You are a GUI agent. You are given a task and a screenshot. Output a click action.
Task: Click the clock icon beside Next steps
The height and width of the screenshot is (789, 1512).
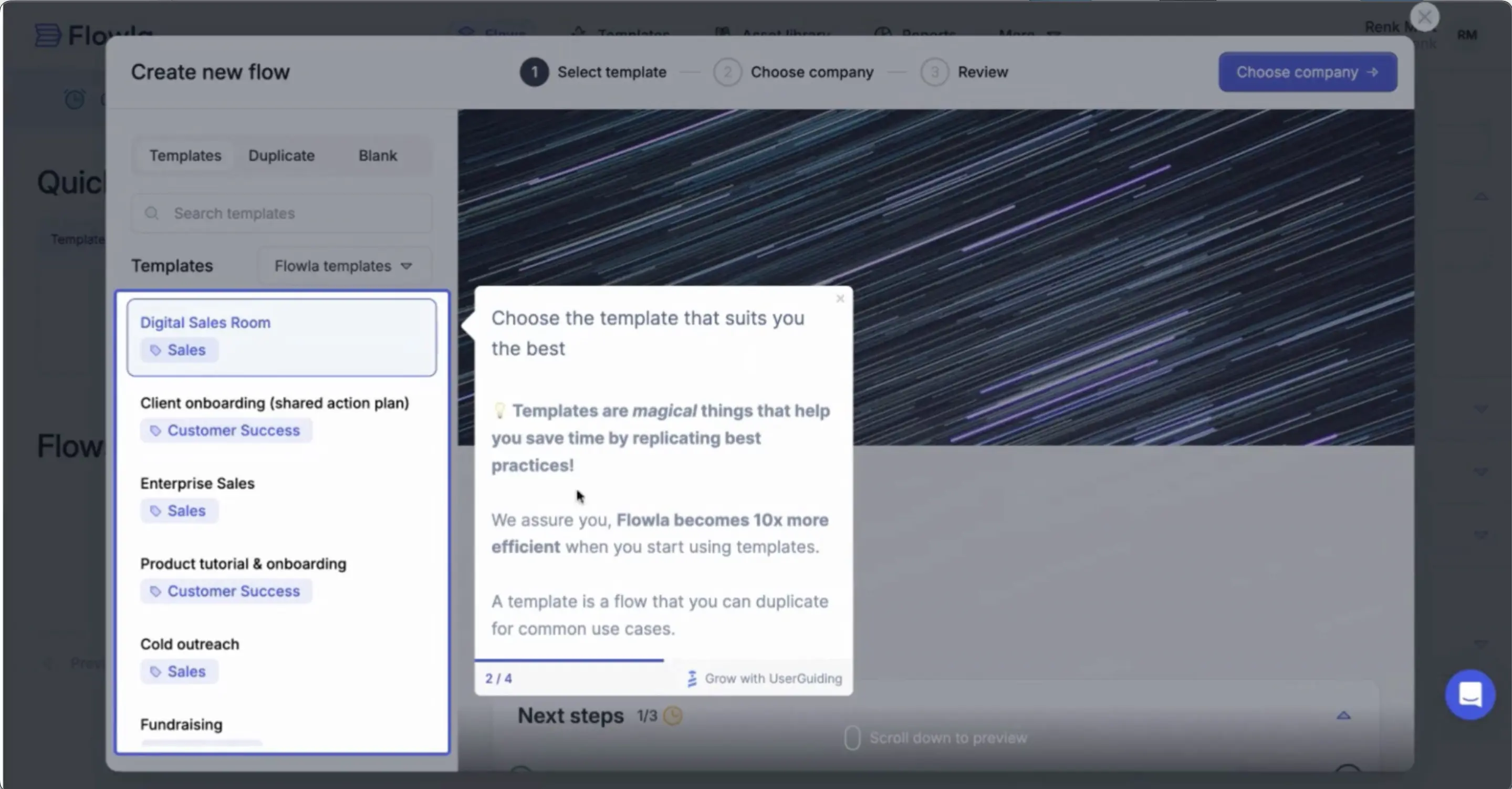pos(673,715)
